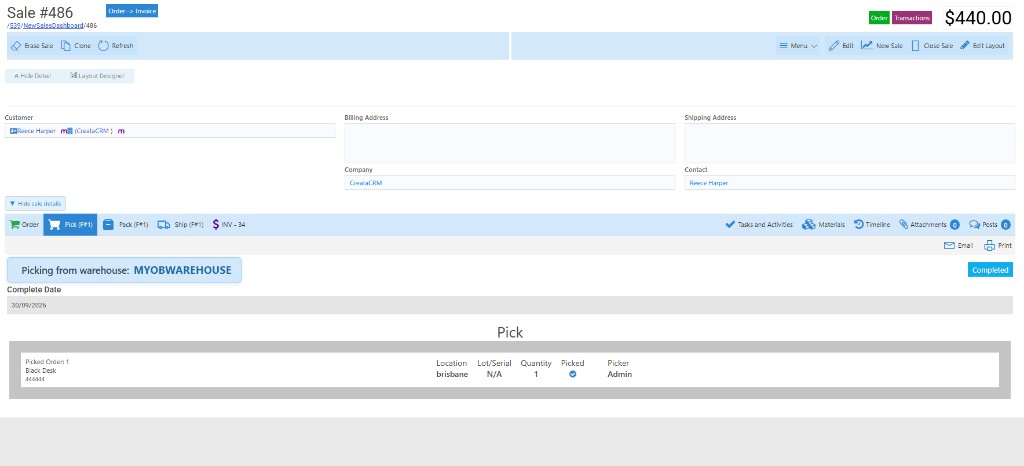This screenshot has height=466, width=1024.
Task: Collapse section using Hide sale details
Action: pos(35,204)
